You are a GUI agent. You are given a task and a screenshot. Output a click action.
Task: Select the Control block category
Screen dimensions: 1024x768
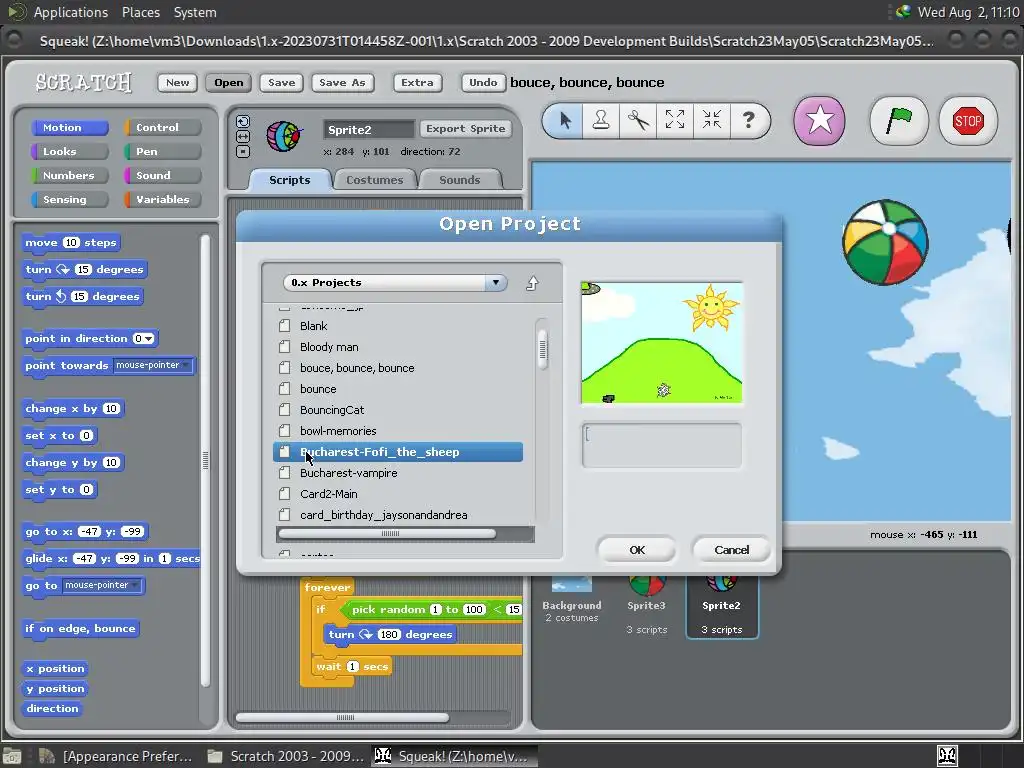(x=162, y=127)
